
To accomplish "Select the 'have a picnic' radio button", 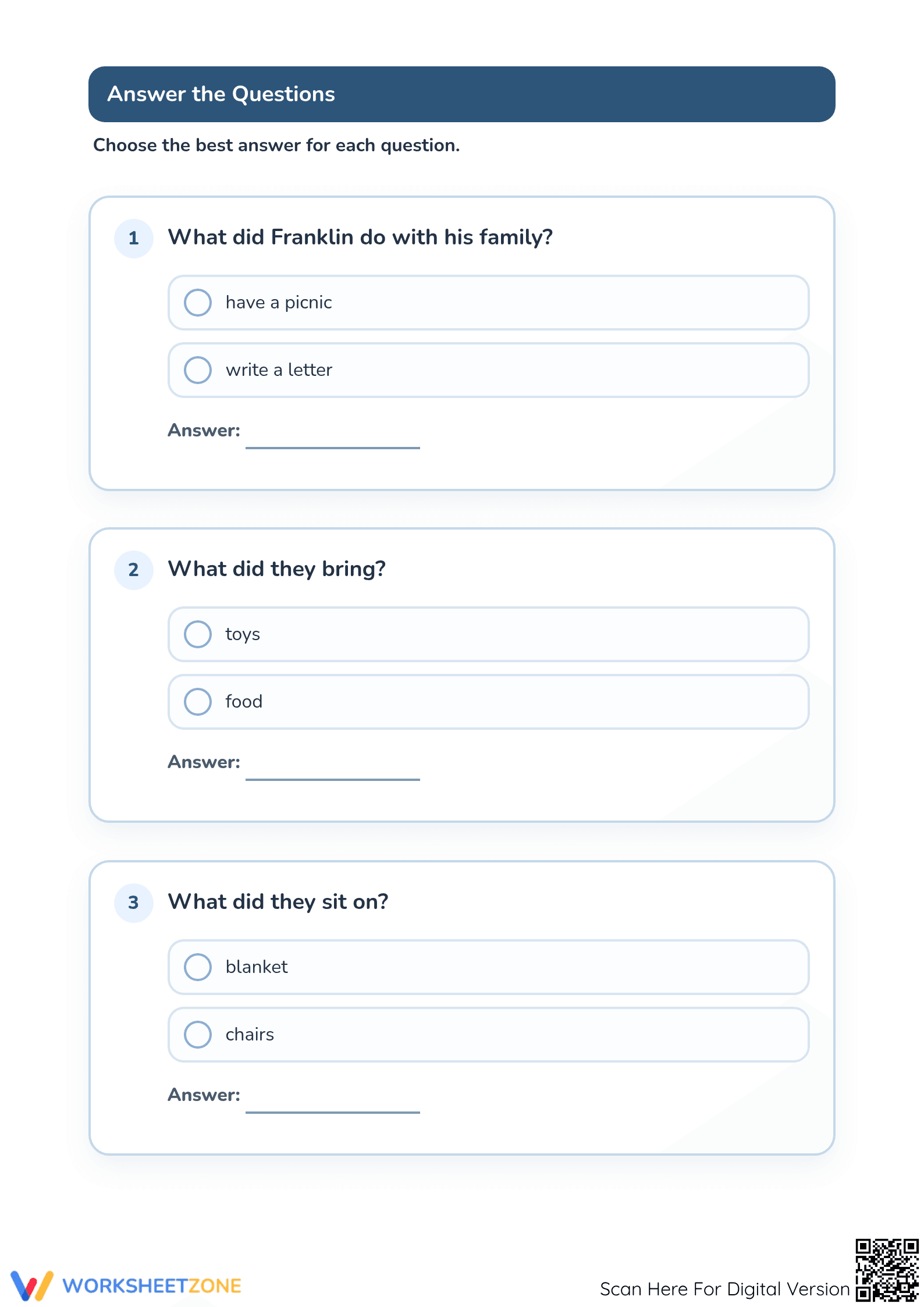I will pyautogui.click(x=198, y=303).
